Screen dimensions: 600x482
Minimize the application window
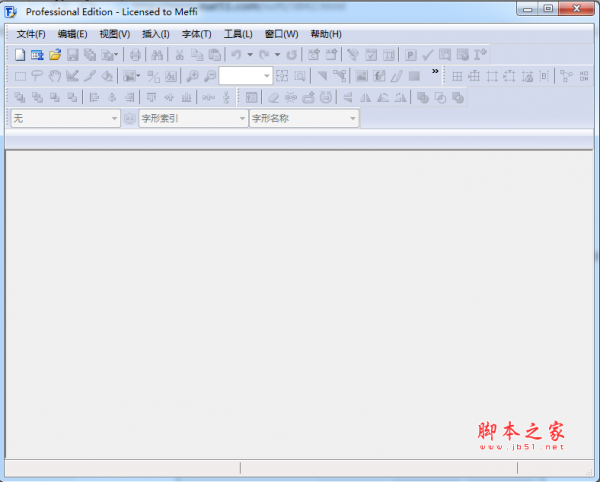pos(528,8)
